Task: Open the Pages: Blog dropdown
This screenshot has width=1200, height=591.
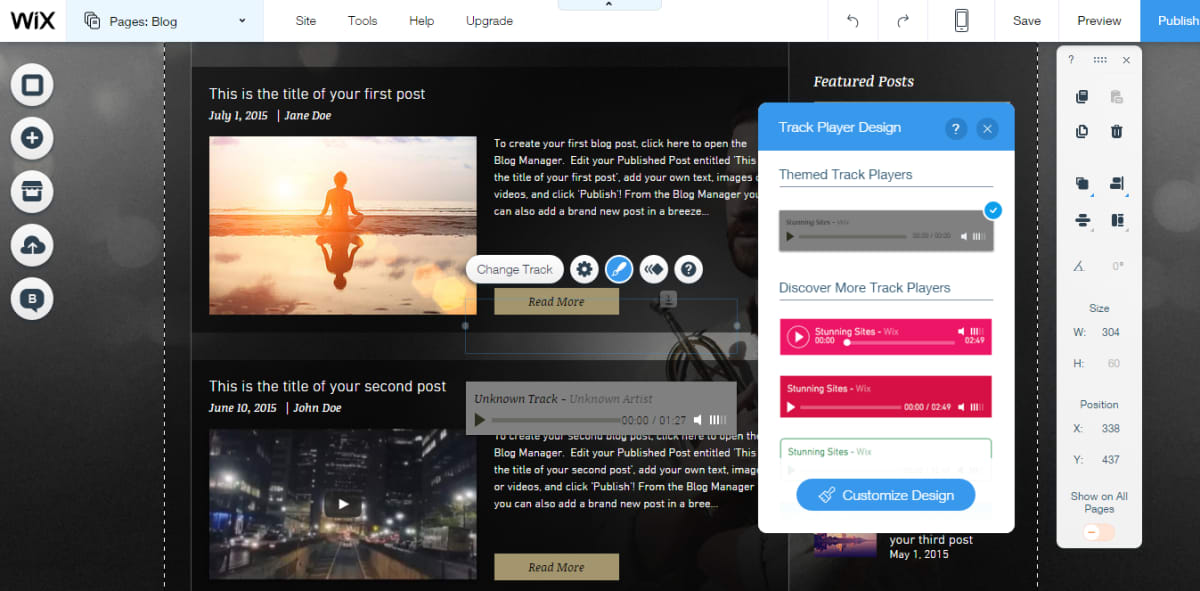Action: (165, 20)
